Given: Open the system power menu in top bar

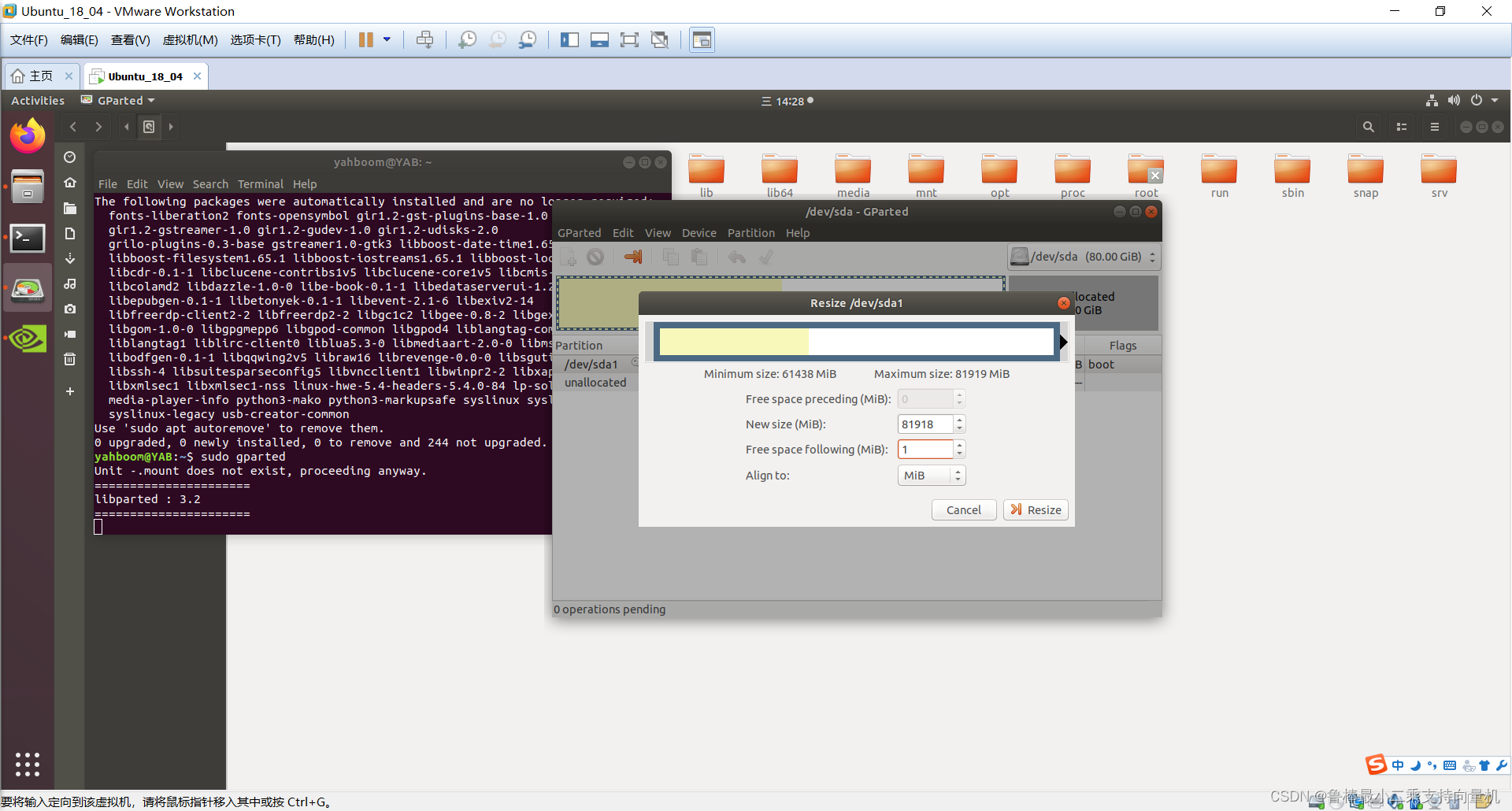Looking at the screenshot, I should (1484, 101).
